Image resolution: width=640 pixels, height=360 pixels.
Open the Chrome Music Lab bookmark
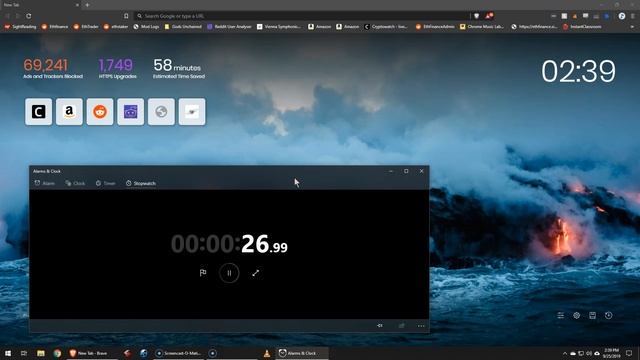click(x=482, y=27)
